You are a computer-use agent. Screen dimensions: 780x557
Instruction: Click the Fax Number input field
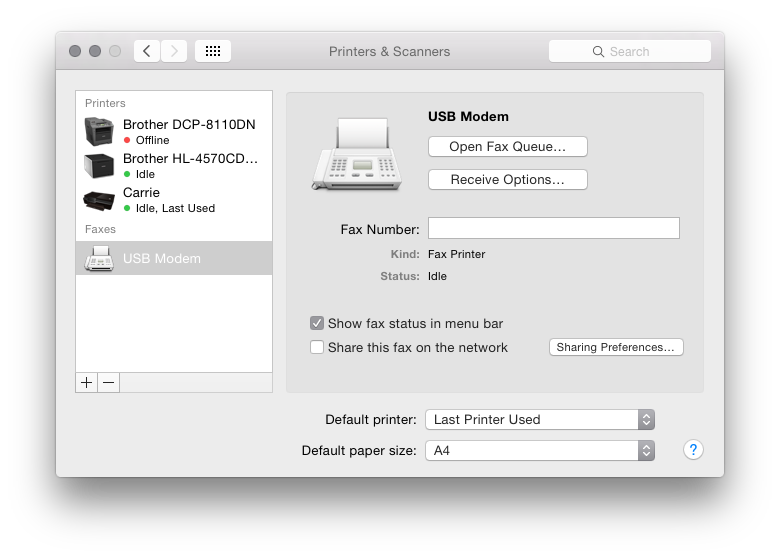click(x=554, y=228)
